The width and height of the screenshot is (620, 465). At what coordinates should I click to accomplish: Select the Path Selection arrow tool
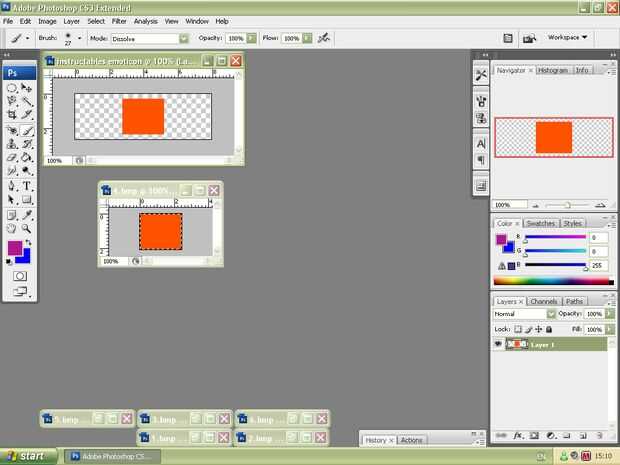pyautogui.click(x=11, y=199)
